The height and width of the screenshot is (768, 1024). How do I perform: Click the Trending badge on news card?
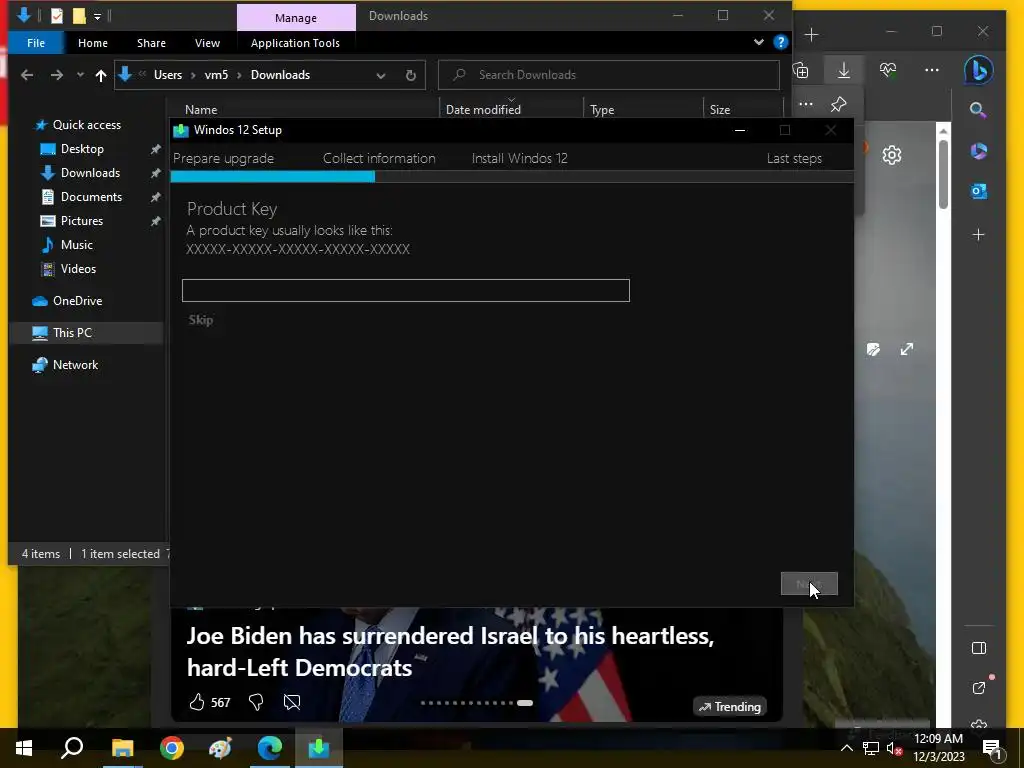pos(729,707)
